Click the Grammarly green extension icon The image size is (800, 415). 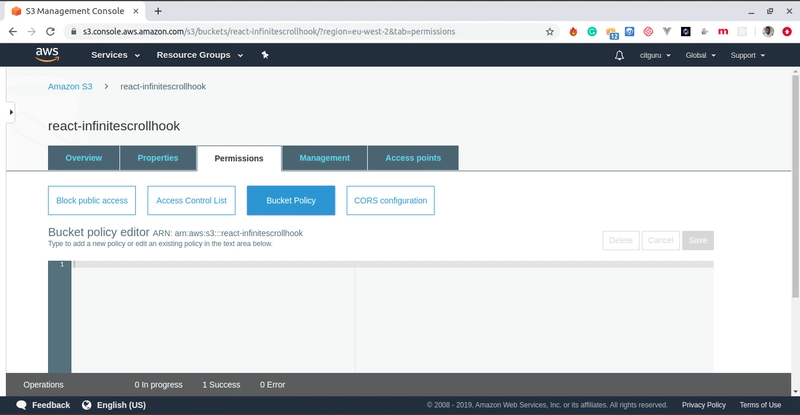592,32
